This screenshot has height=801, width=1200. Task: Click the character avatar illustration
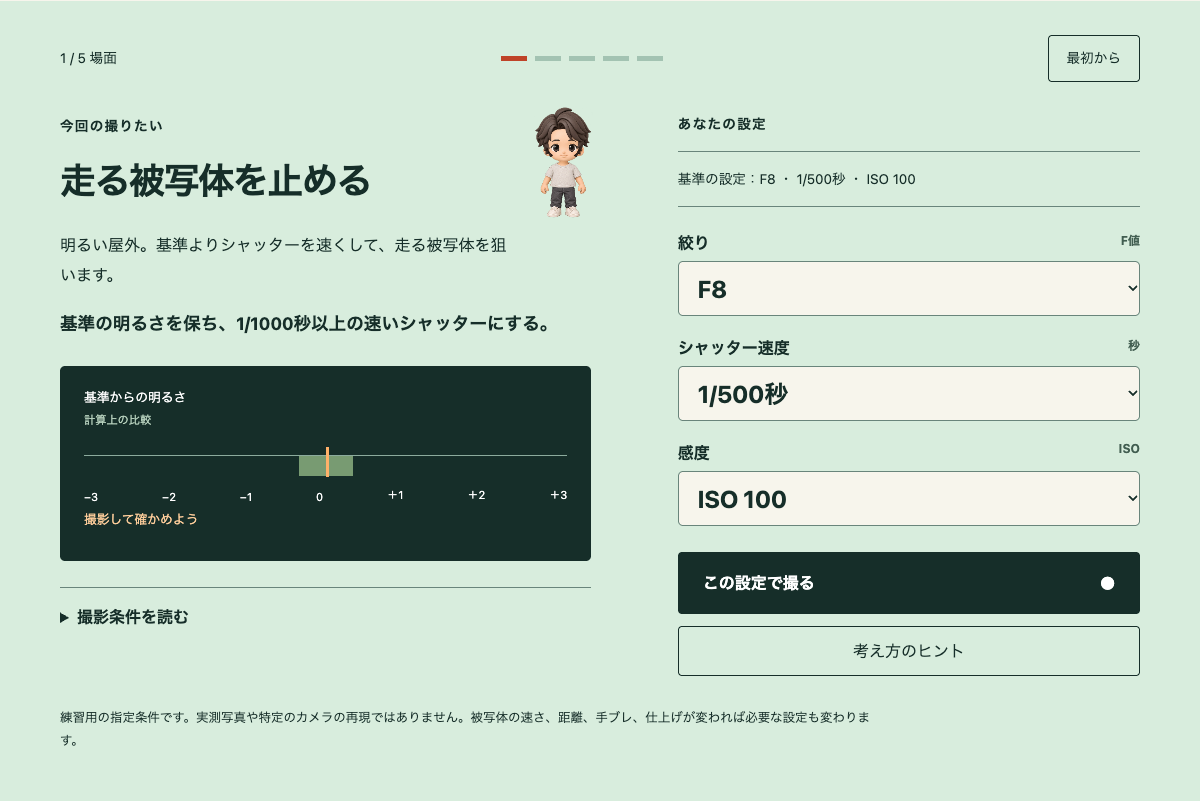[562, 162]
